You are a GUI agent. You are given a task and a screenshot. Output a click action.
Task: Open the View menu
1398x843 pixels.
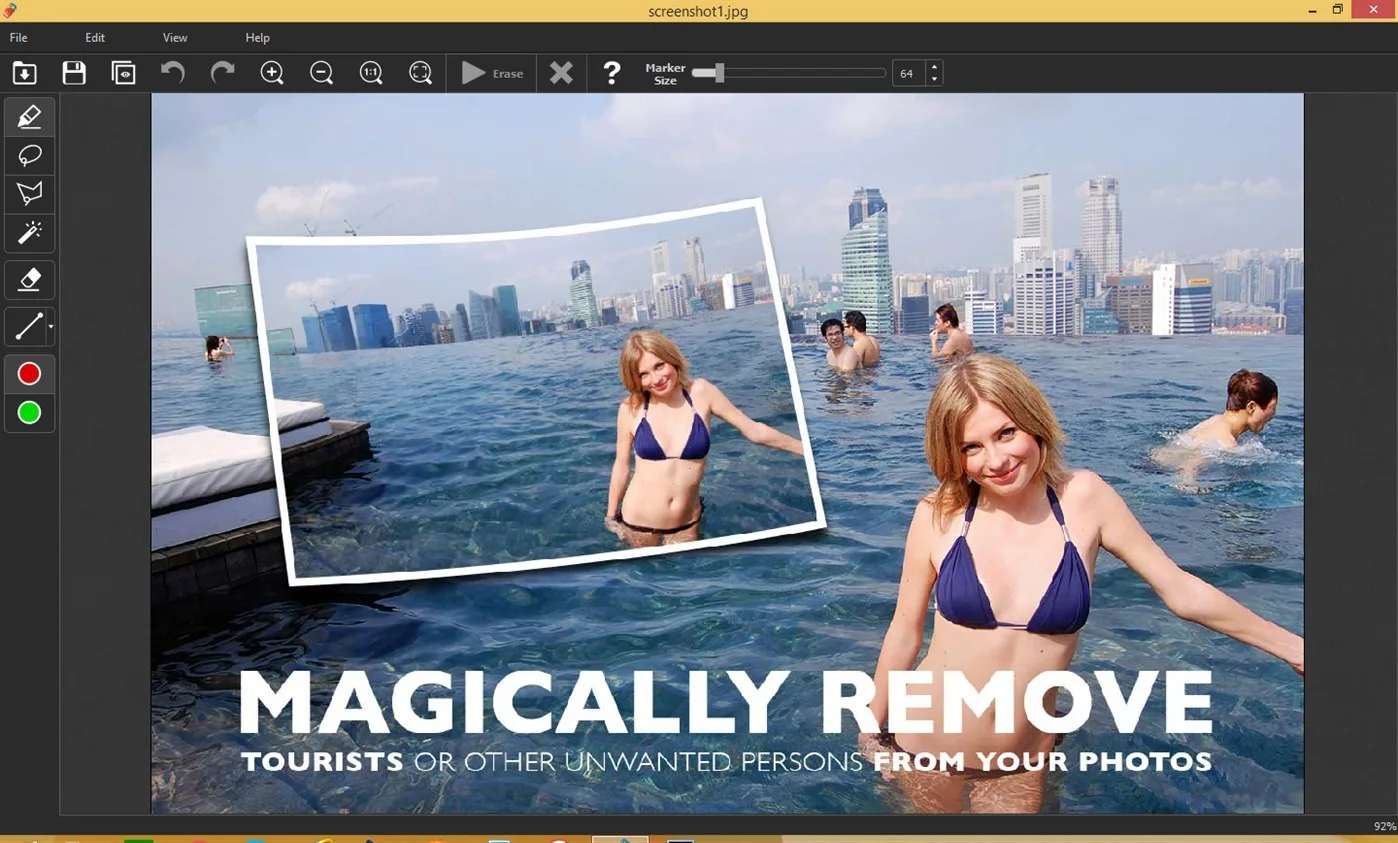(x=175, y=37)
